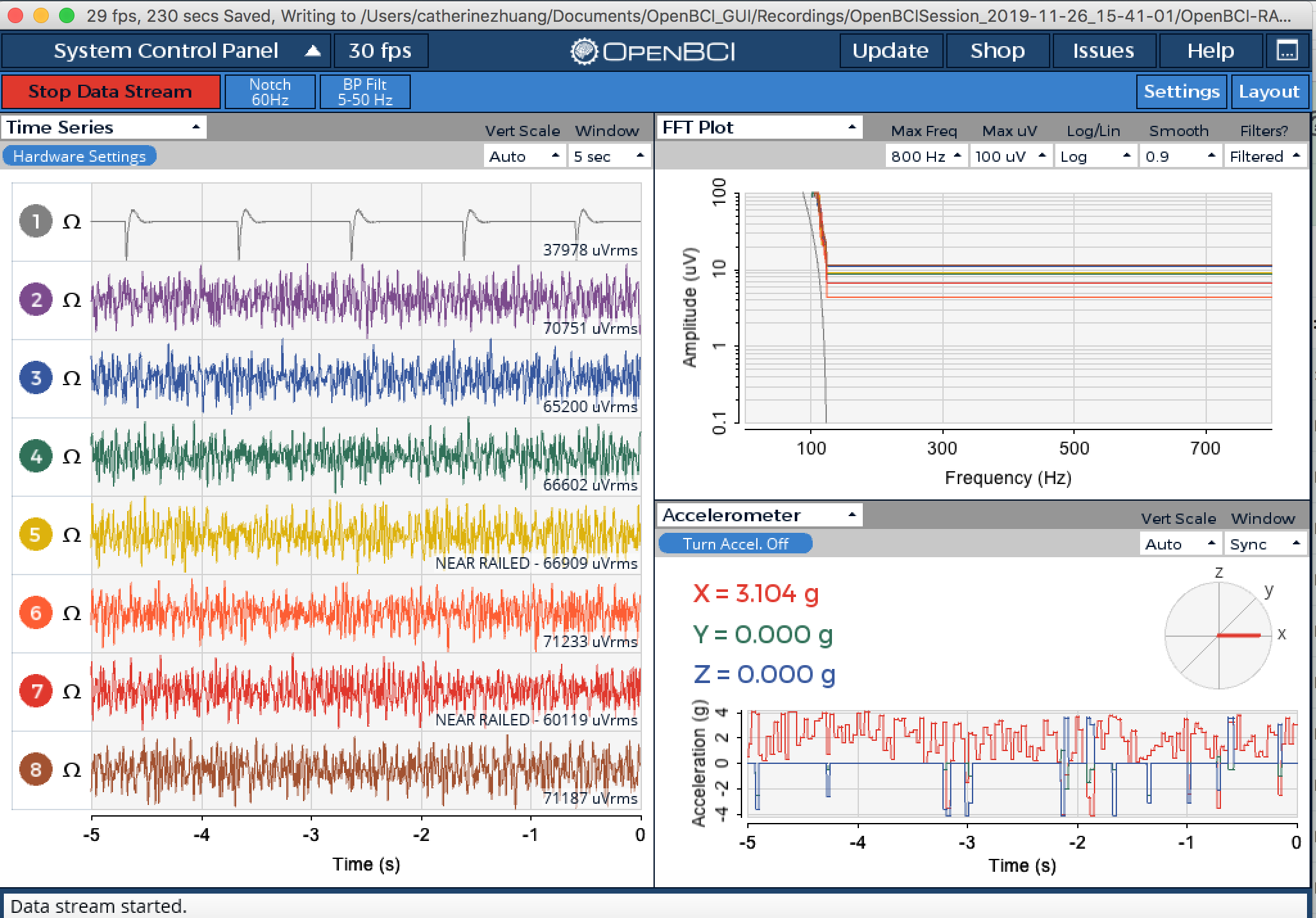Toggle channel 1 with its gray number circle
Screen dimensions: 1316x918
pos(35,221)
